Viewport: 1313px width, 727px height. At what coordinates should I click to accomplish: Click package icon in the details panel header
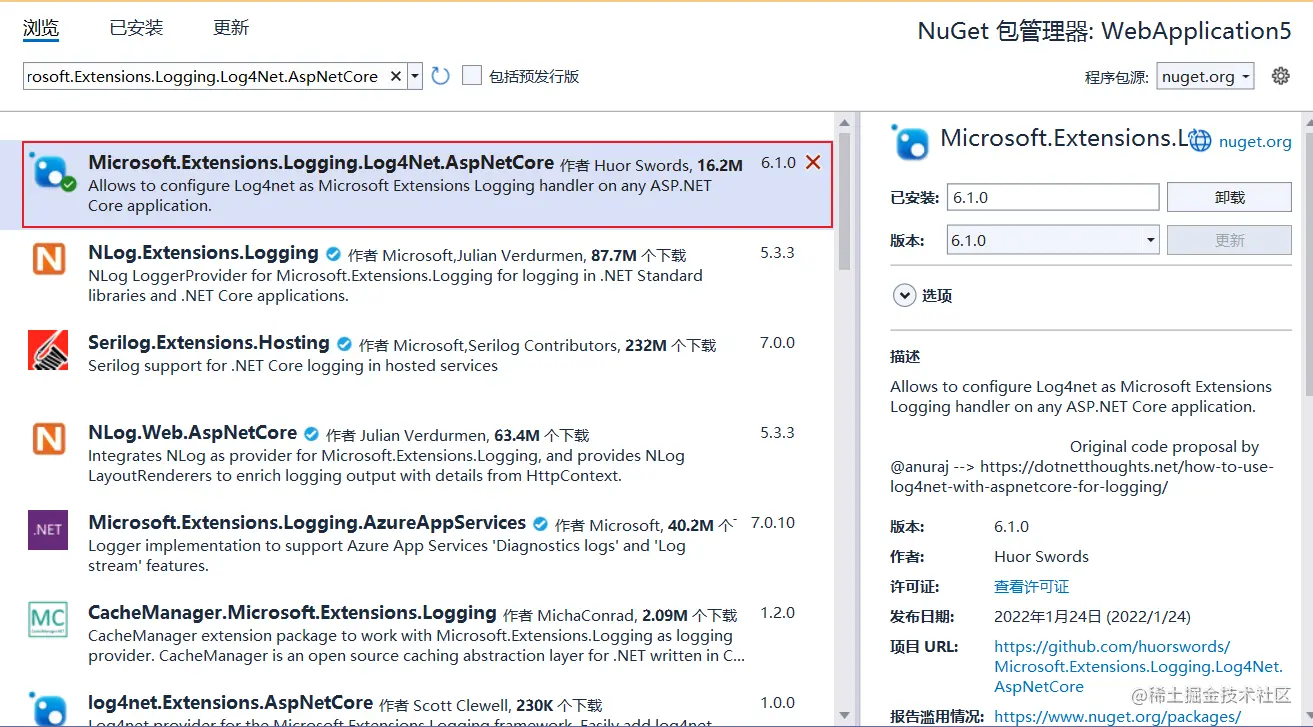(910, 142)
